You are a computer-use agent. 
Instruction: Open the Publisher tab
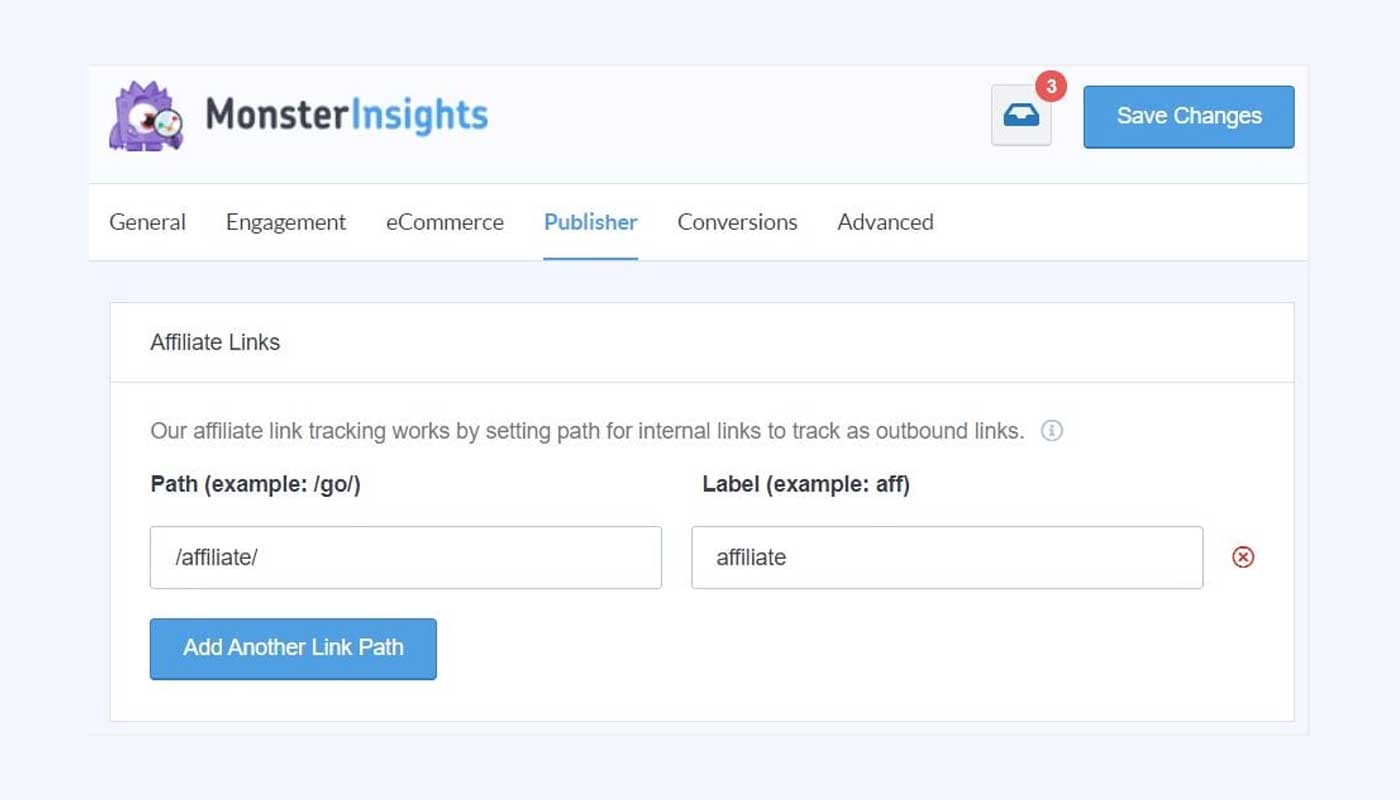tap(590, 222)
